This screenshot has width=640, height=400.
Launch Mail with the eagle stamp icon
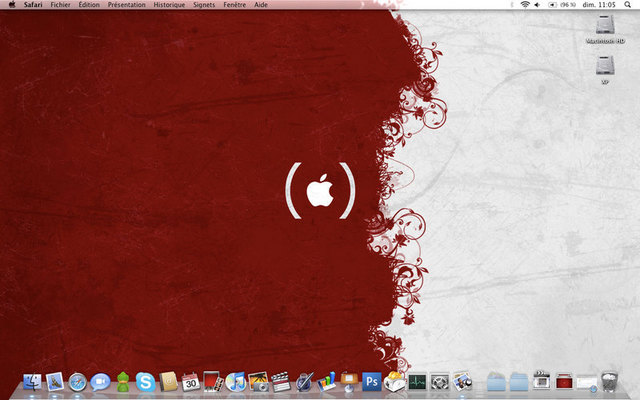point(54,382)
